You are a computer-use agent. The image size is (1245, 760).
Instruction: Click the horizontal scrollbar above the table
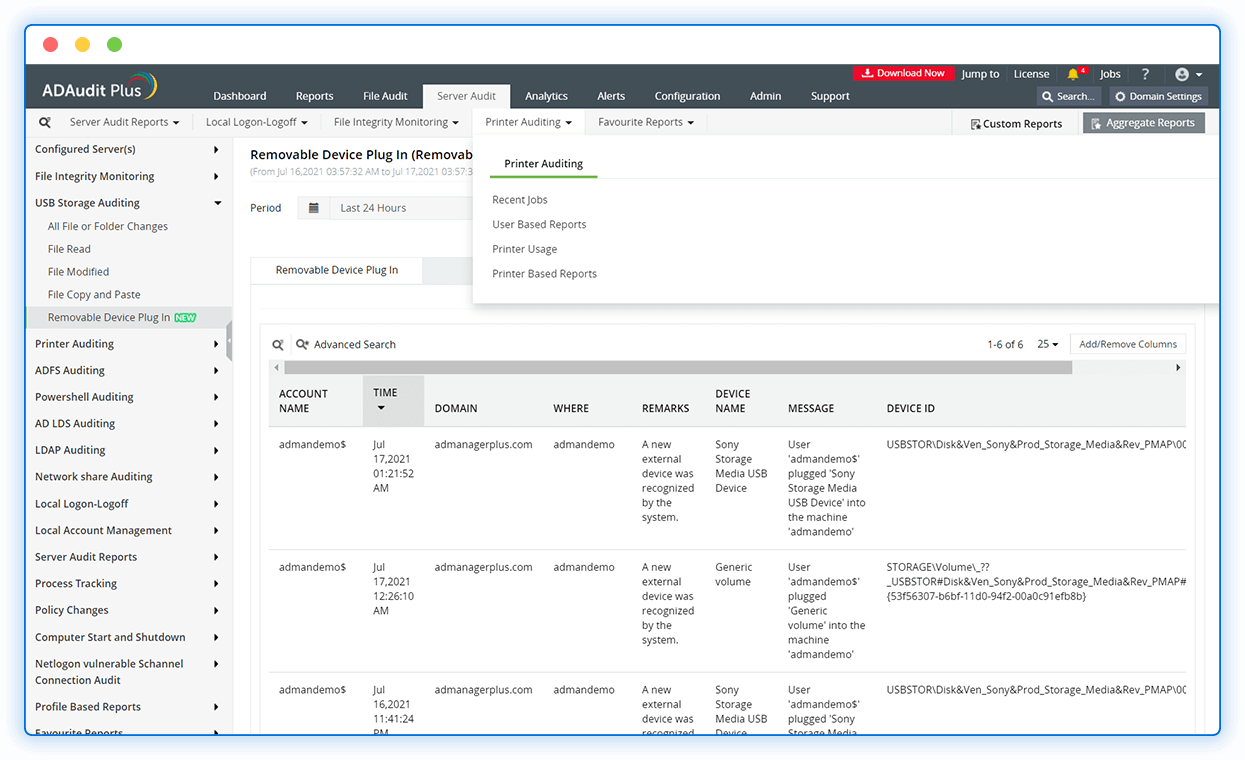click(x=678, y=368)
